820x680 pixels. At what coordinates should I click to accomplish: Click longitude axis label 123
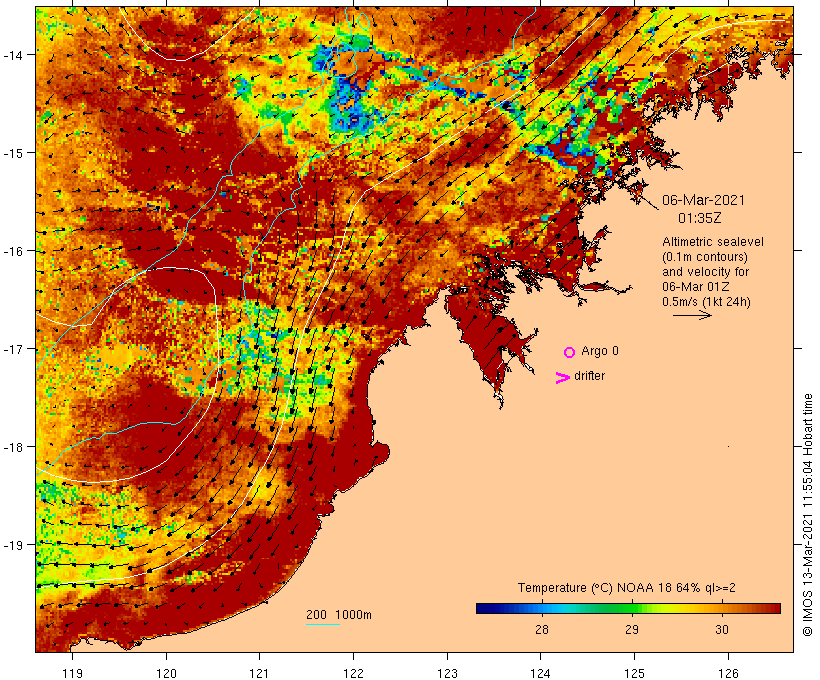(447, 673)
